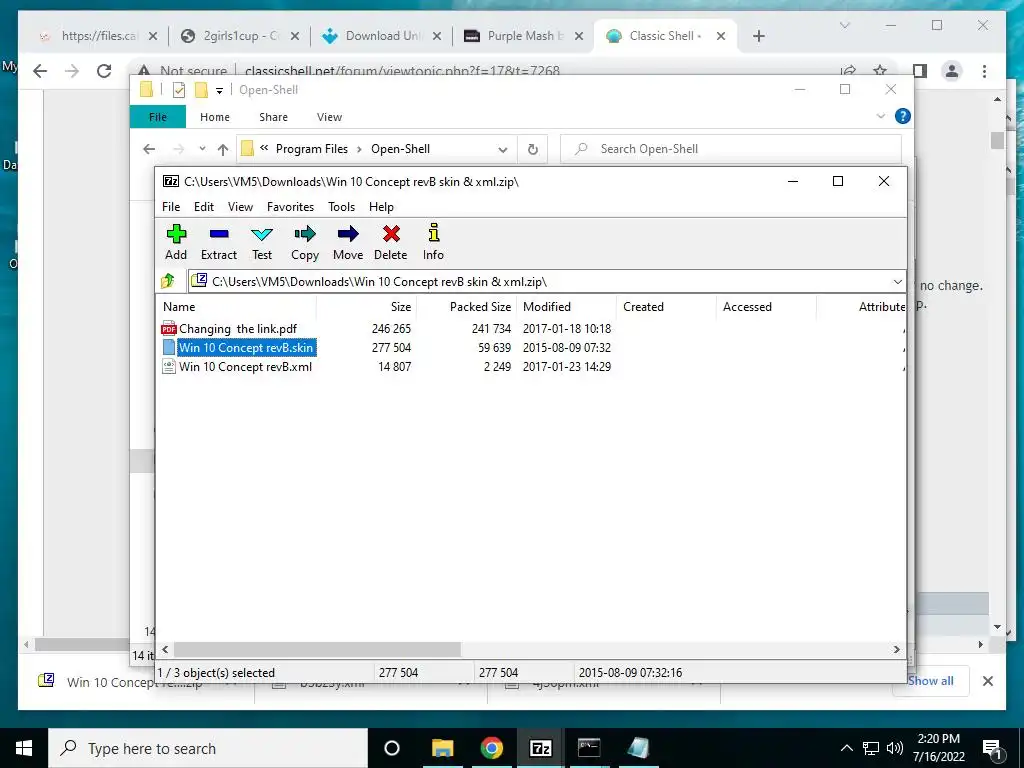Viewport: 1024px width, 768px height.
Task: Expand the Explorer ribbon chevron
Action: click(x=880, y=116)
